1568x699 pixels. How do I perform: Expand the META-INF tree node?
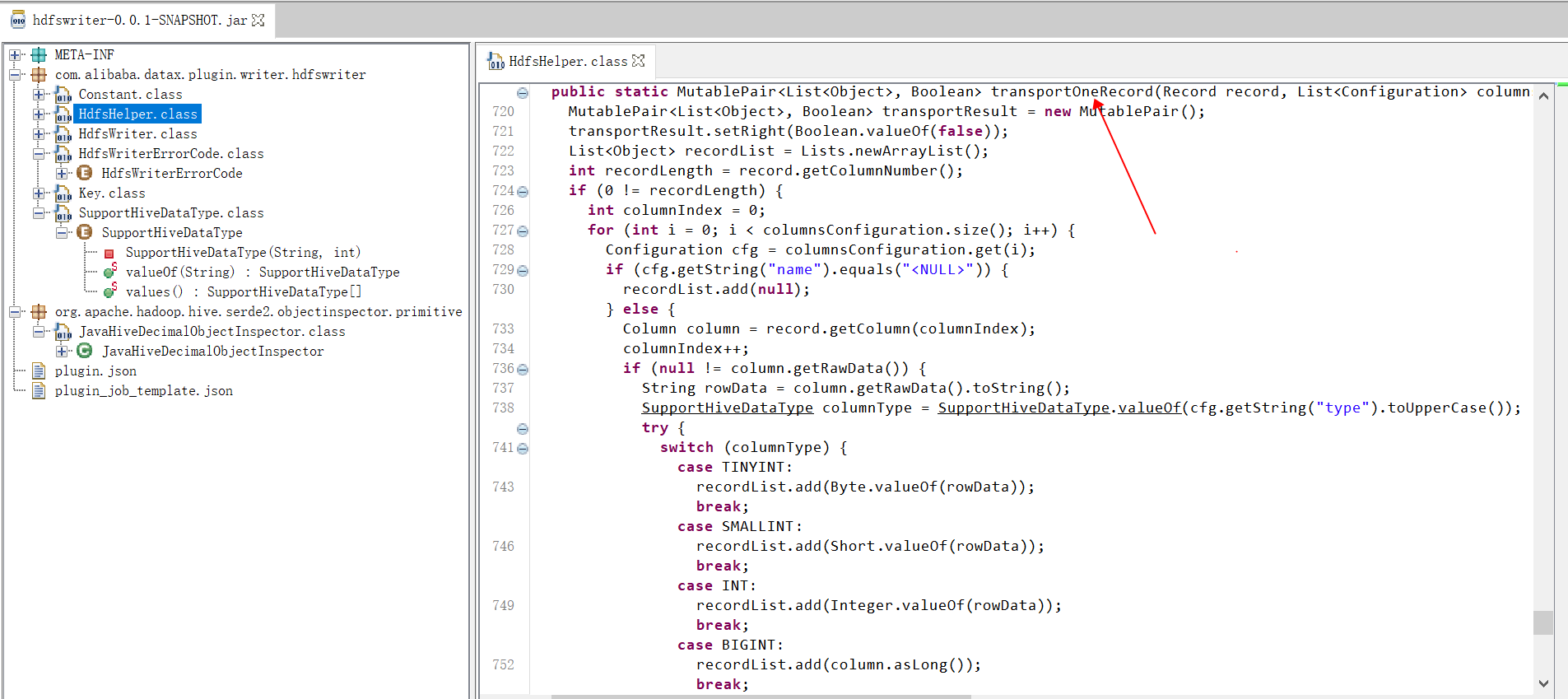pyautogui.click(x=15, y=55)
